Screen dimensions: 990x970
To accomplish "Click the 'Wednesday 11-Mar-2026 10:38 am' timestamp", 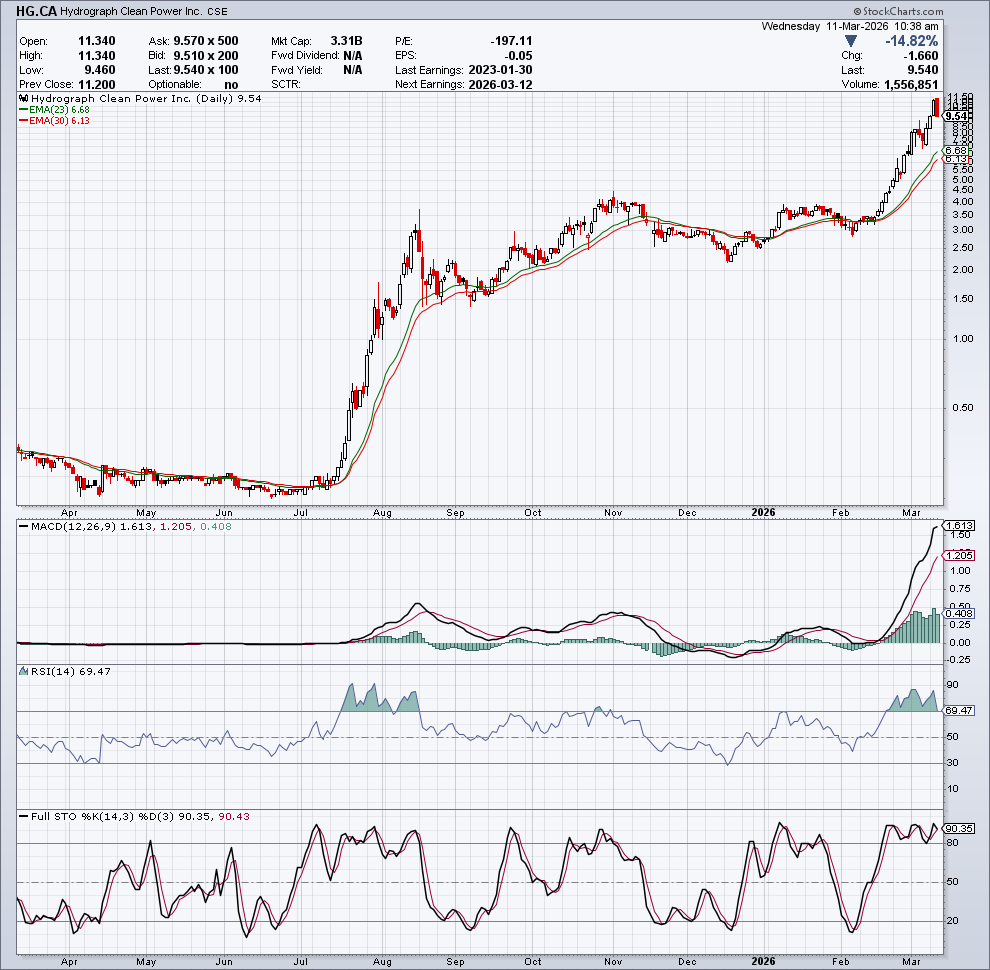I will (850, 27).
